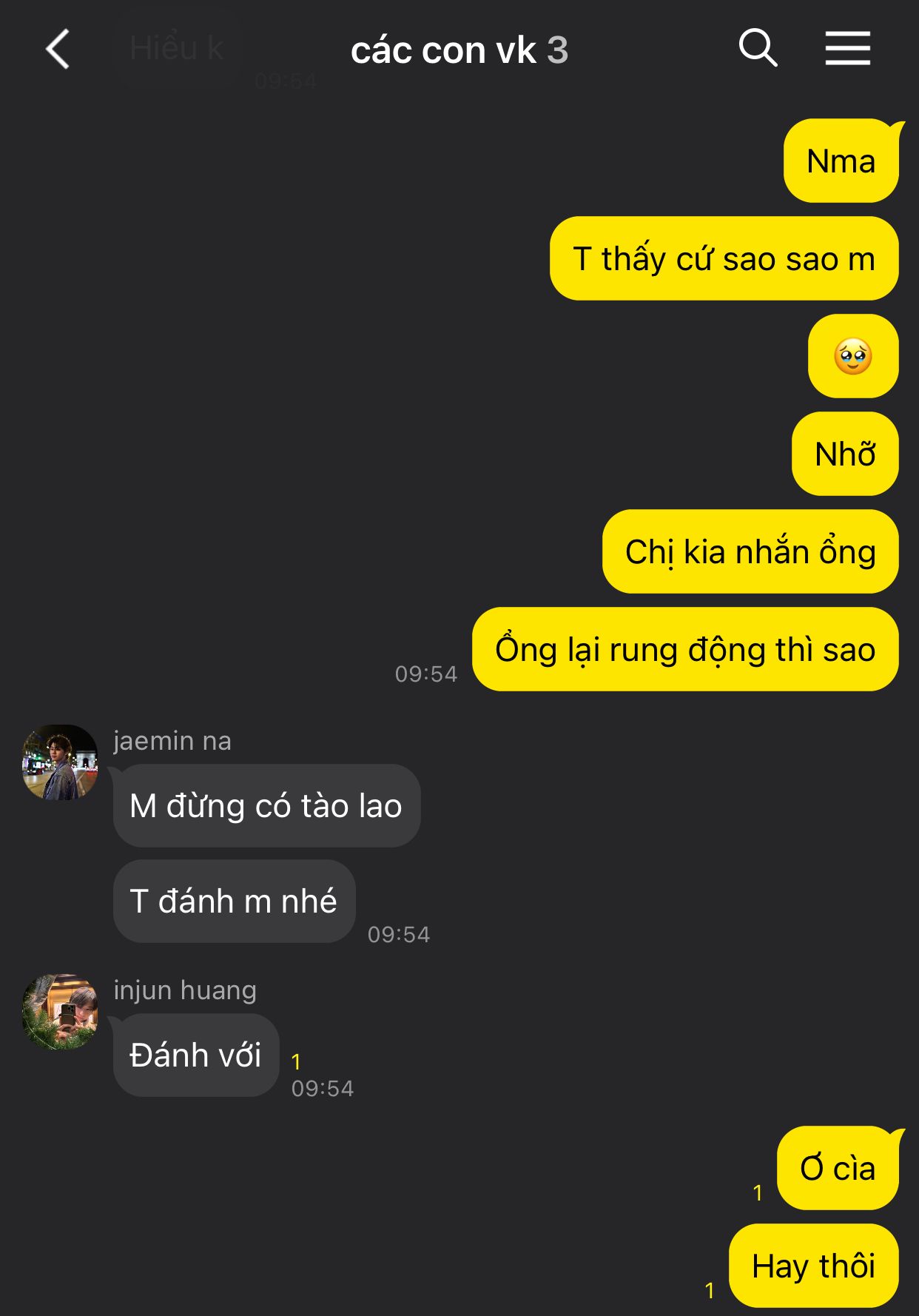The width and height of the screenshot is (919, 1316).
Task: Select the "Ơ cìa" message bubble
Action: click(838, 1168)
